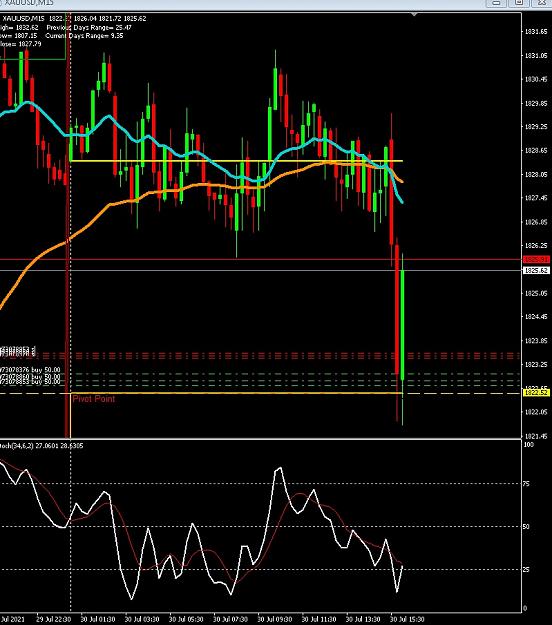Viewport: 552px width, 625px height.
Task: Select the Pivot Point text label
Action: point(94,399)
